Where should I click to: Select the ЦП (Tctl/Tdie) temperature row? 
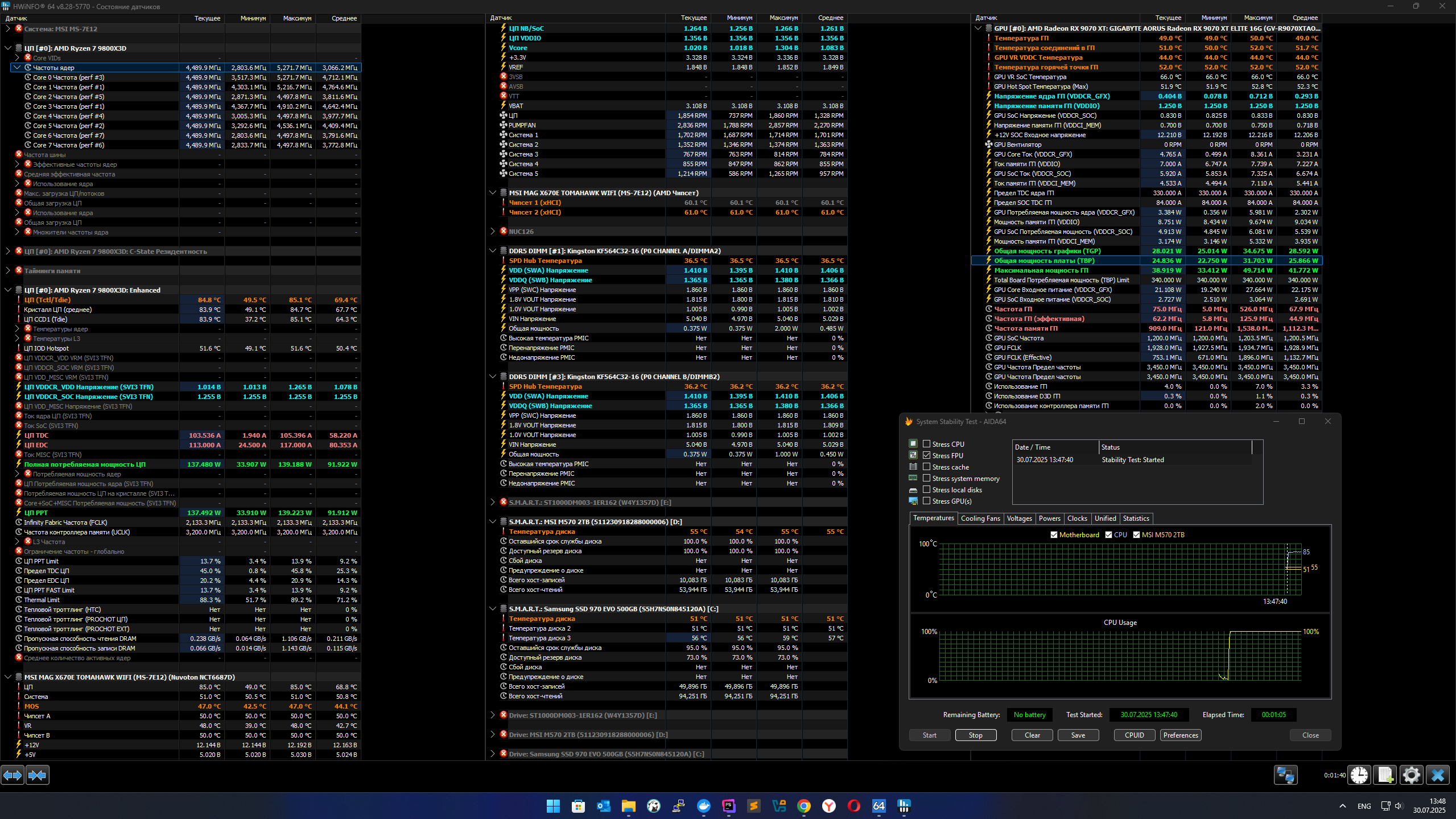pyautogui.click(x=47, y=300)
